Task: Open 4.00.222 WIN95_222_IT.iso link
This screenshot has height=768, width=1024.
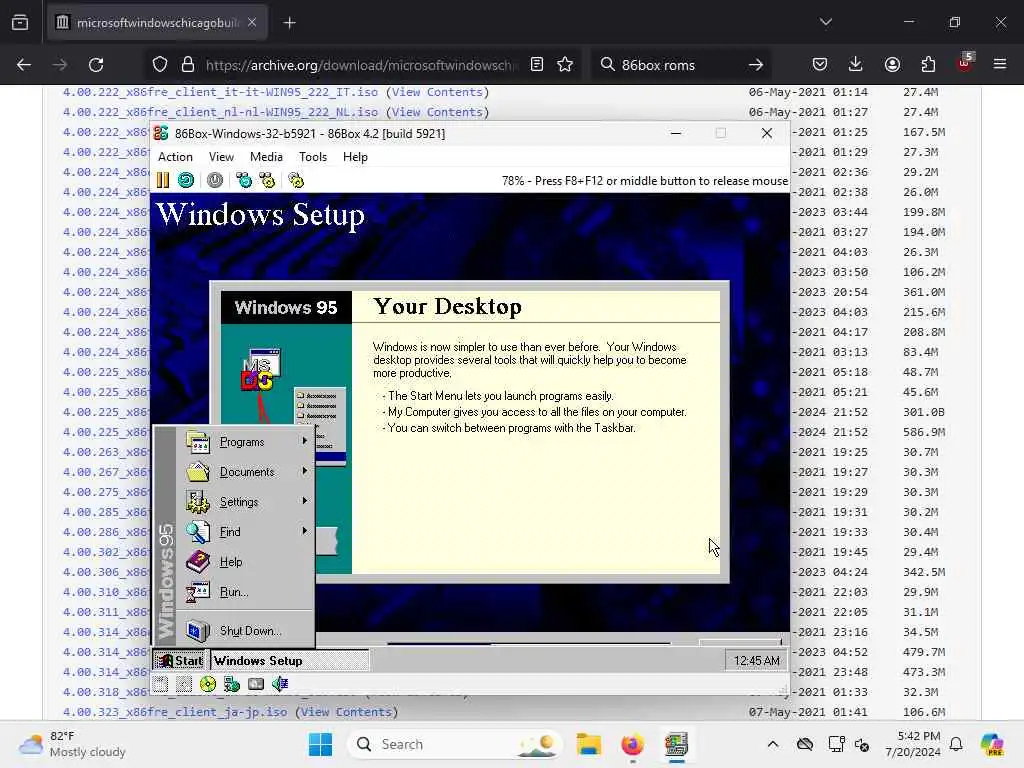Action: pos(220,92)
